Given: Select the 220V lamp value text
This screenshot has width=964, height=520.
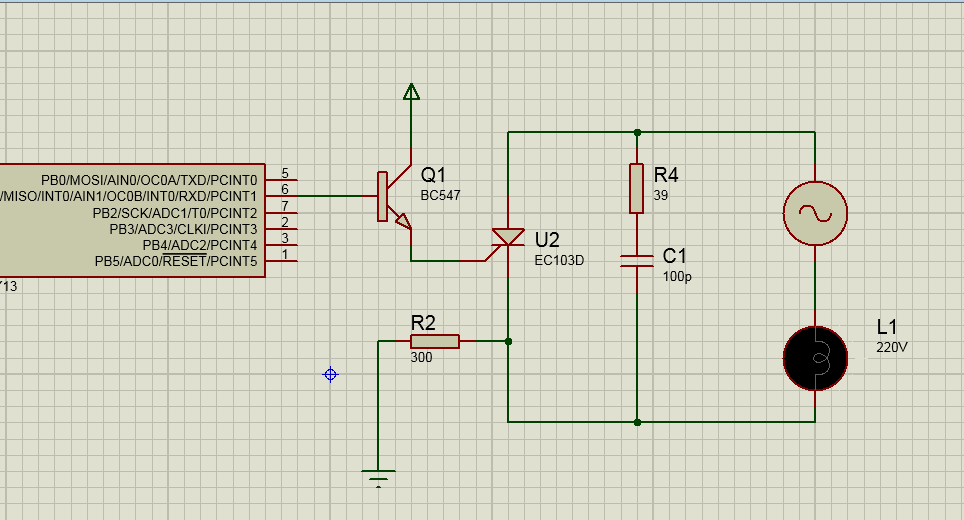Looking at the screenshot, I should pyautogui.click(x=892, y=347).
